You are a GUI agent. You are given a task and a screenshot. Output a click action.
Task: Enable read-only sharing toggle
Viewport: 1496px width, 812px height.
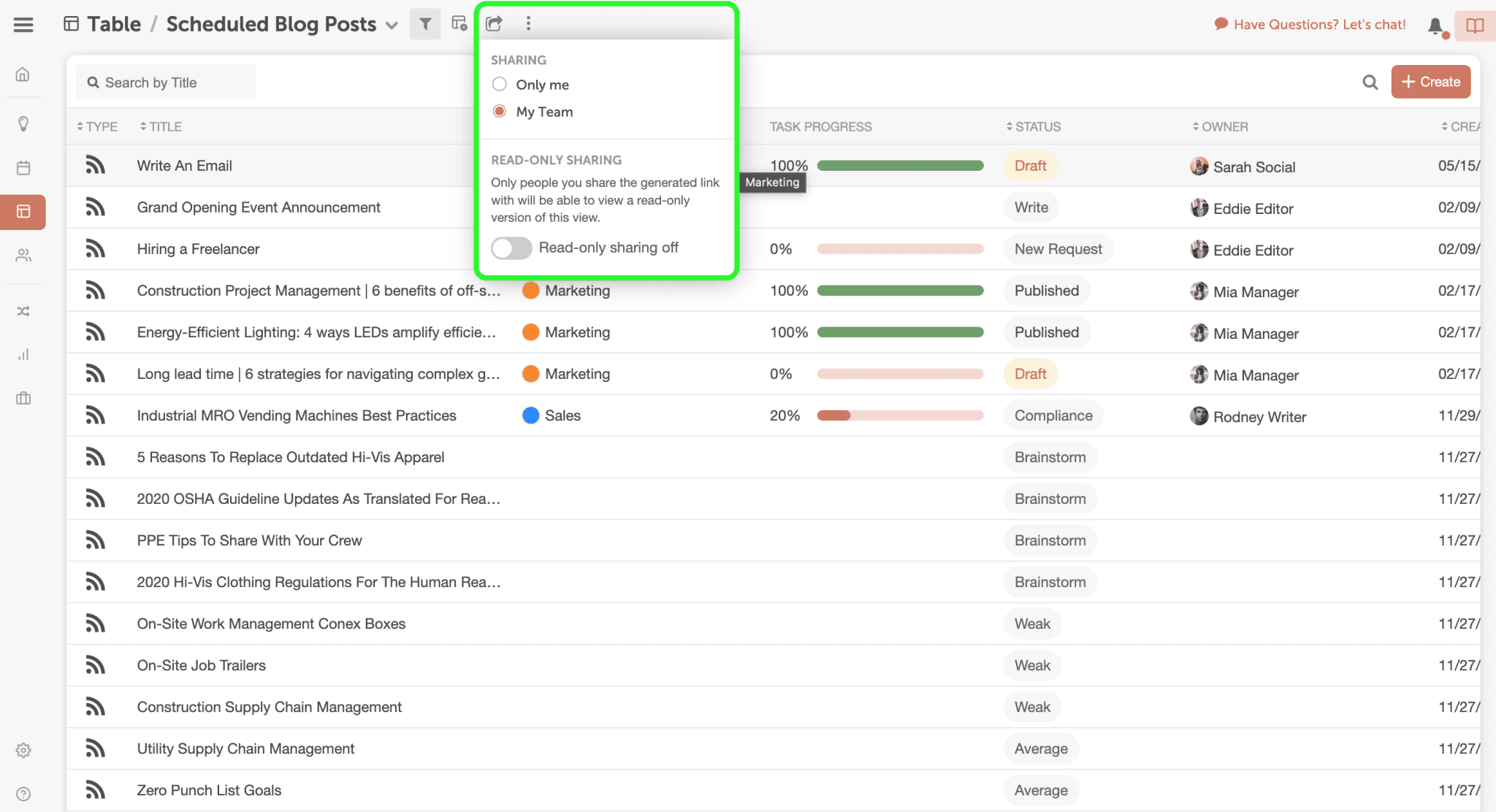tap(511, 248)
